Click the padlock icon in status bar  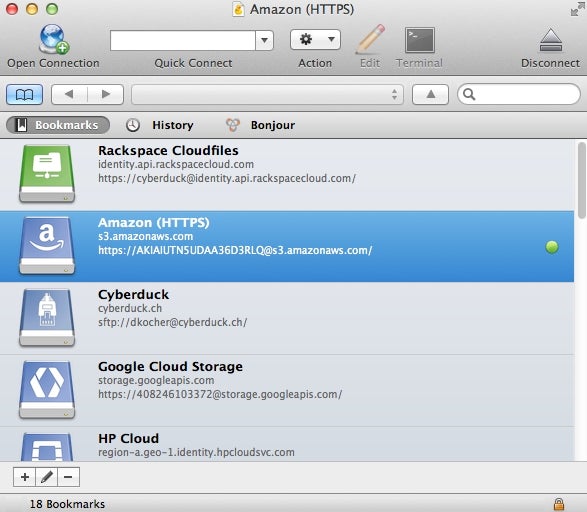559,504
